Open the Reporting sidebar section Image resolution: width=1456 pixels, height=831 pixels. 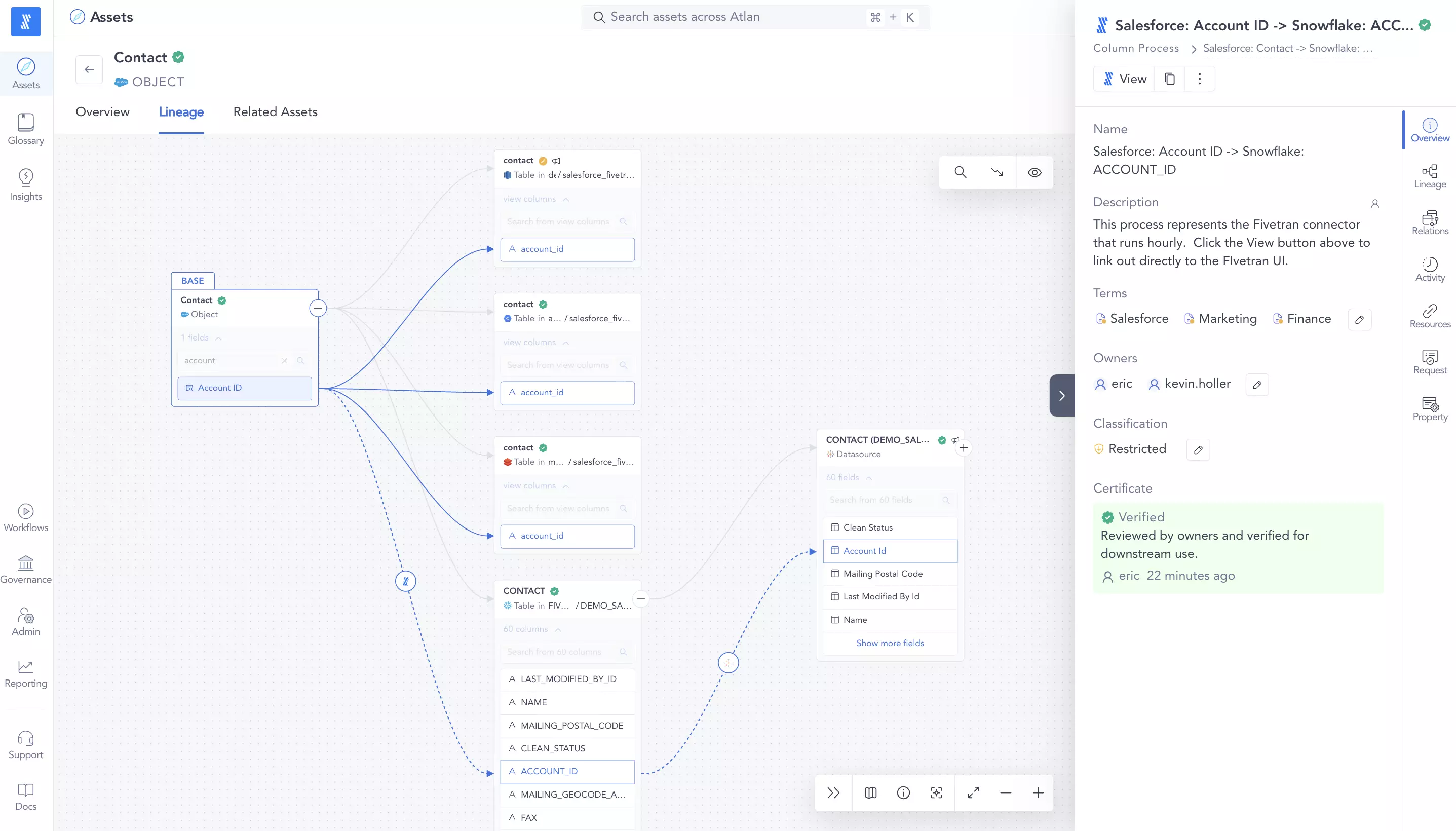[26, 673]
